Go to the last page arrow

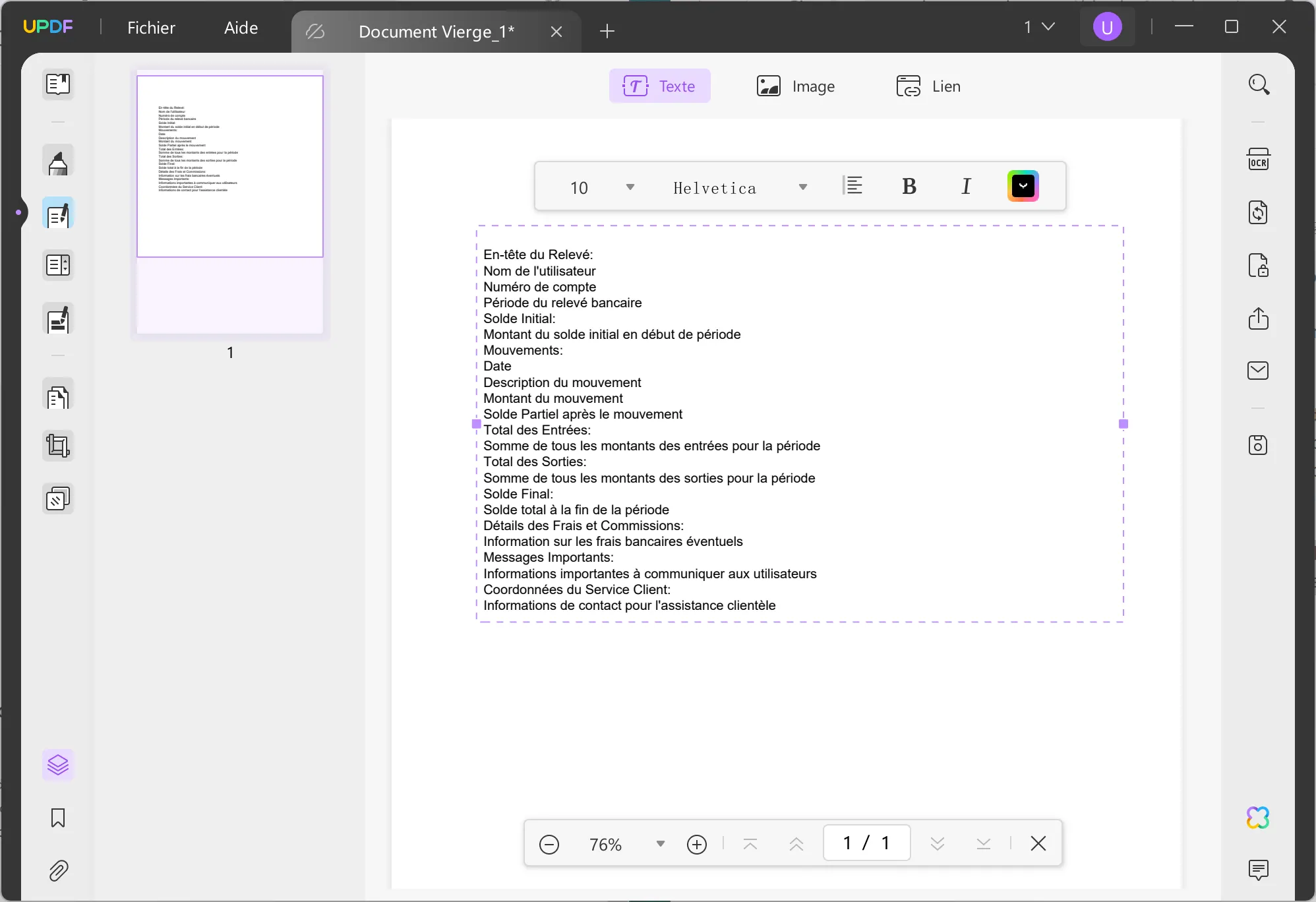click(x=984, y=844)
